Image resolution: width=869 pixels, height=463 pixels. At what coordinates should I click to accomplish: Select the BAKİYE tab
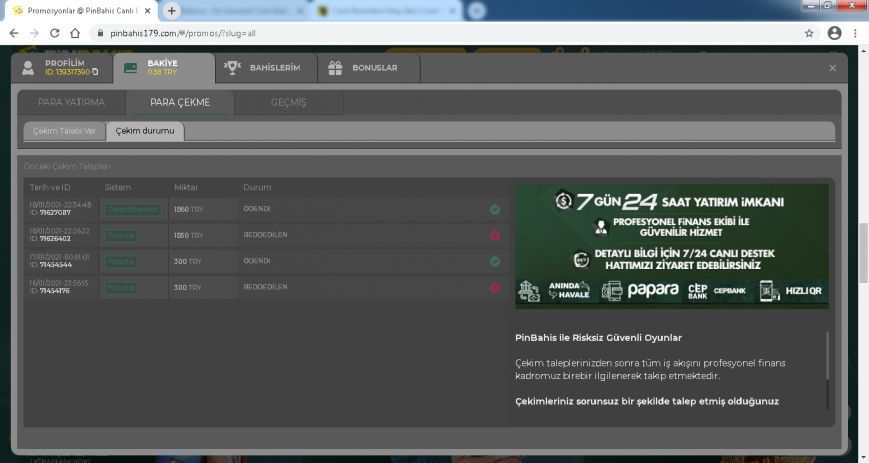(163, 68)
